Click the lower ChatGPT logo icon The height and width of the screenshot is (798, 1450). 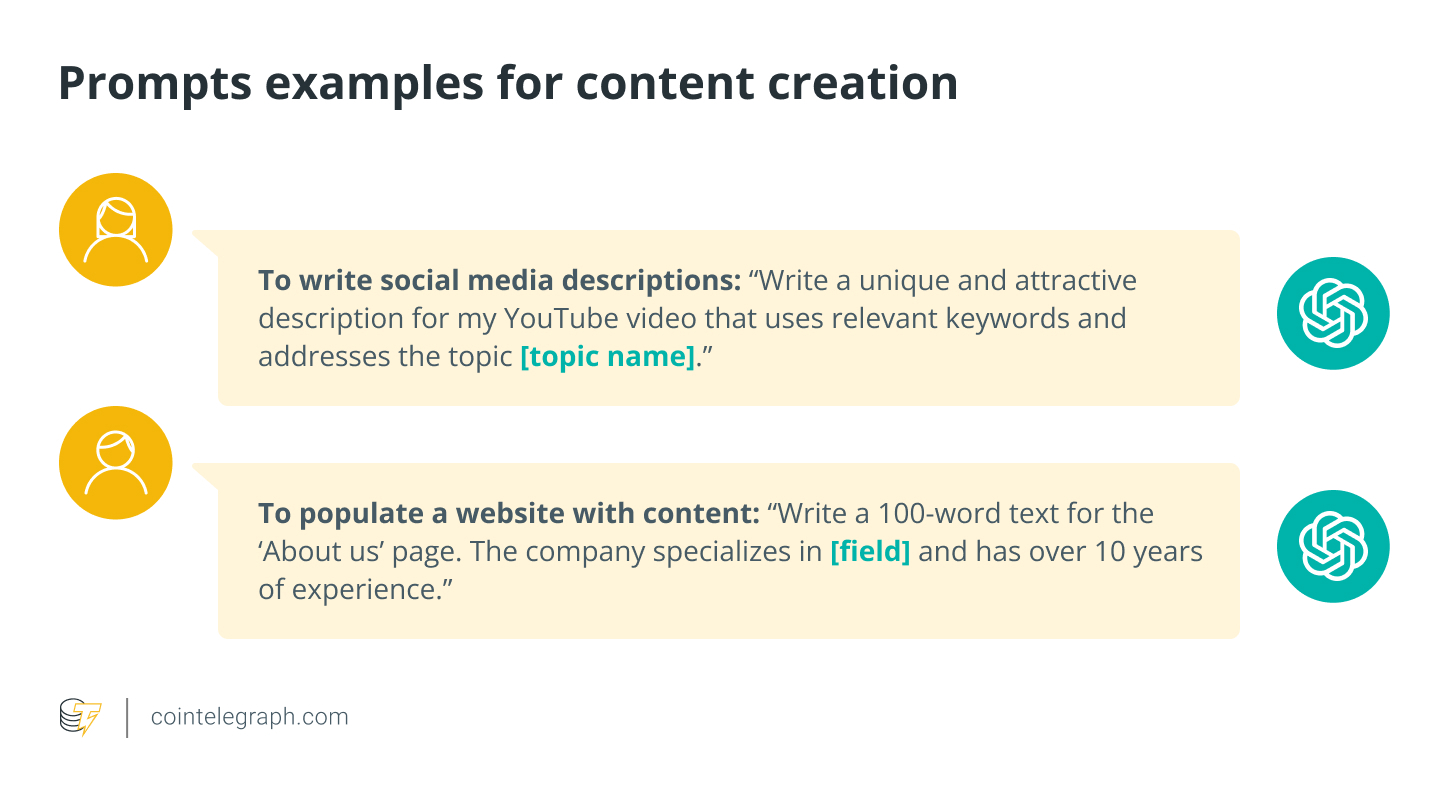pyautogui.click(x=1333, y=546)
